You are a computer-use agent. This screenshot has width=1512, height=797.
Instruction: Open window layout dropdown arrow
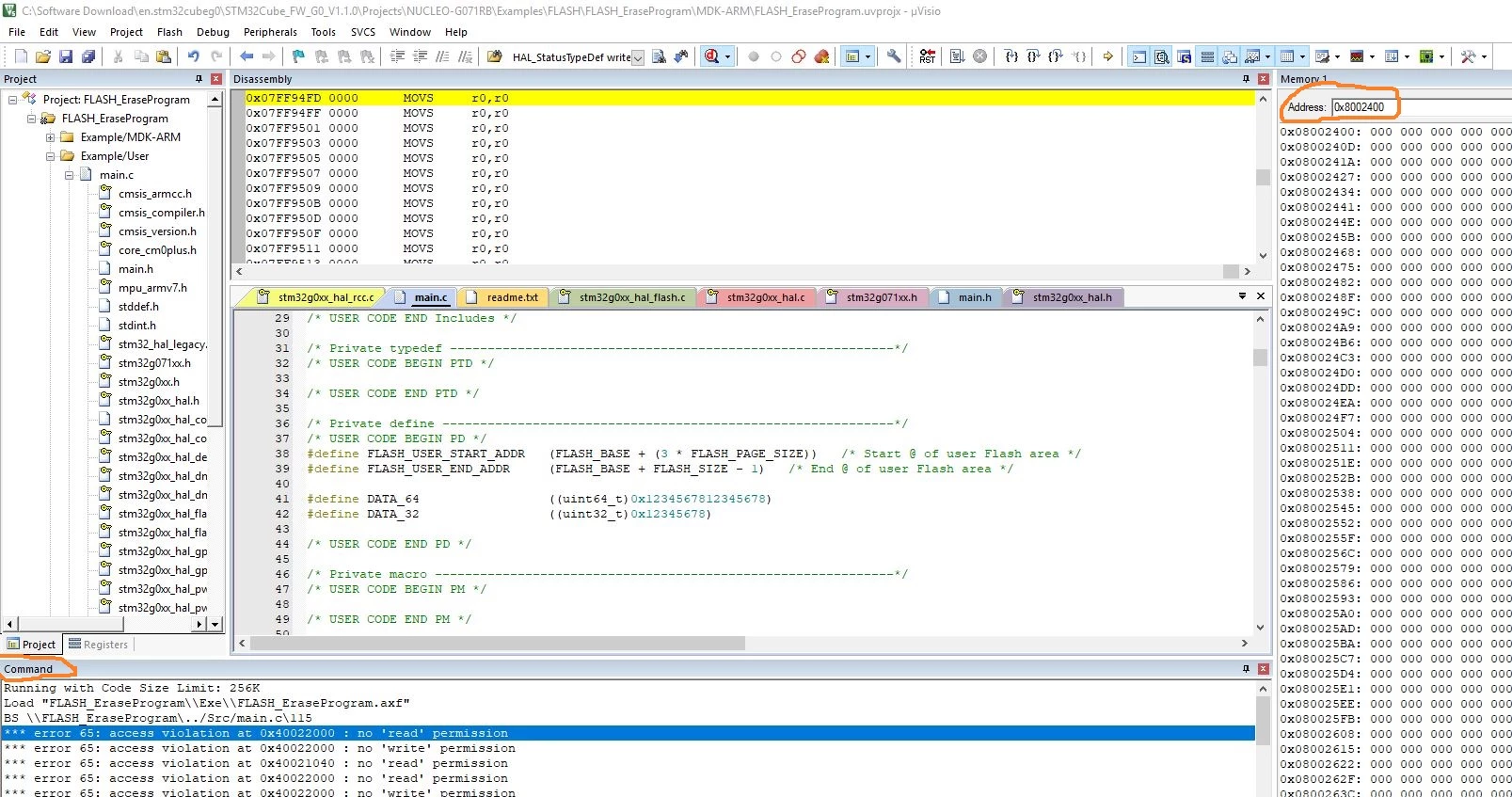[867, 56]
